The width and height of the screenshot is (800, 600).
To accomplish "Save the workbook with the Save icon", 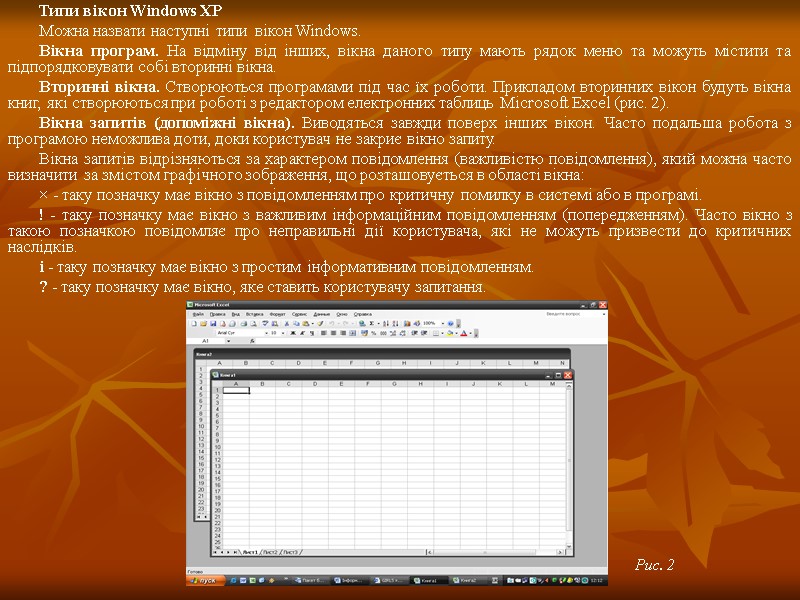I will coord(213,321).
